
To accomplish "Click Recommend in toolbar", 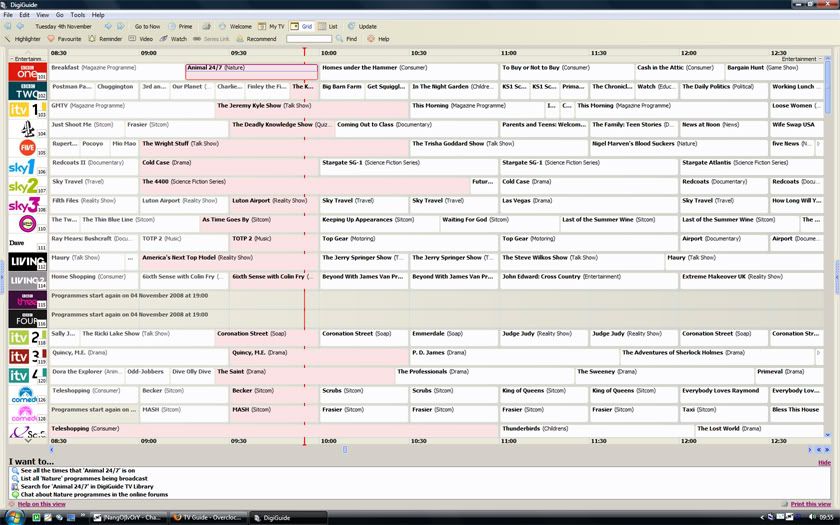I will [257, 39].
